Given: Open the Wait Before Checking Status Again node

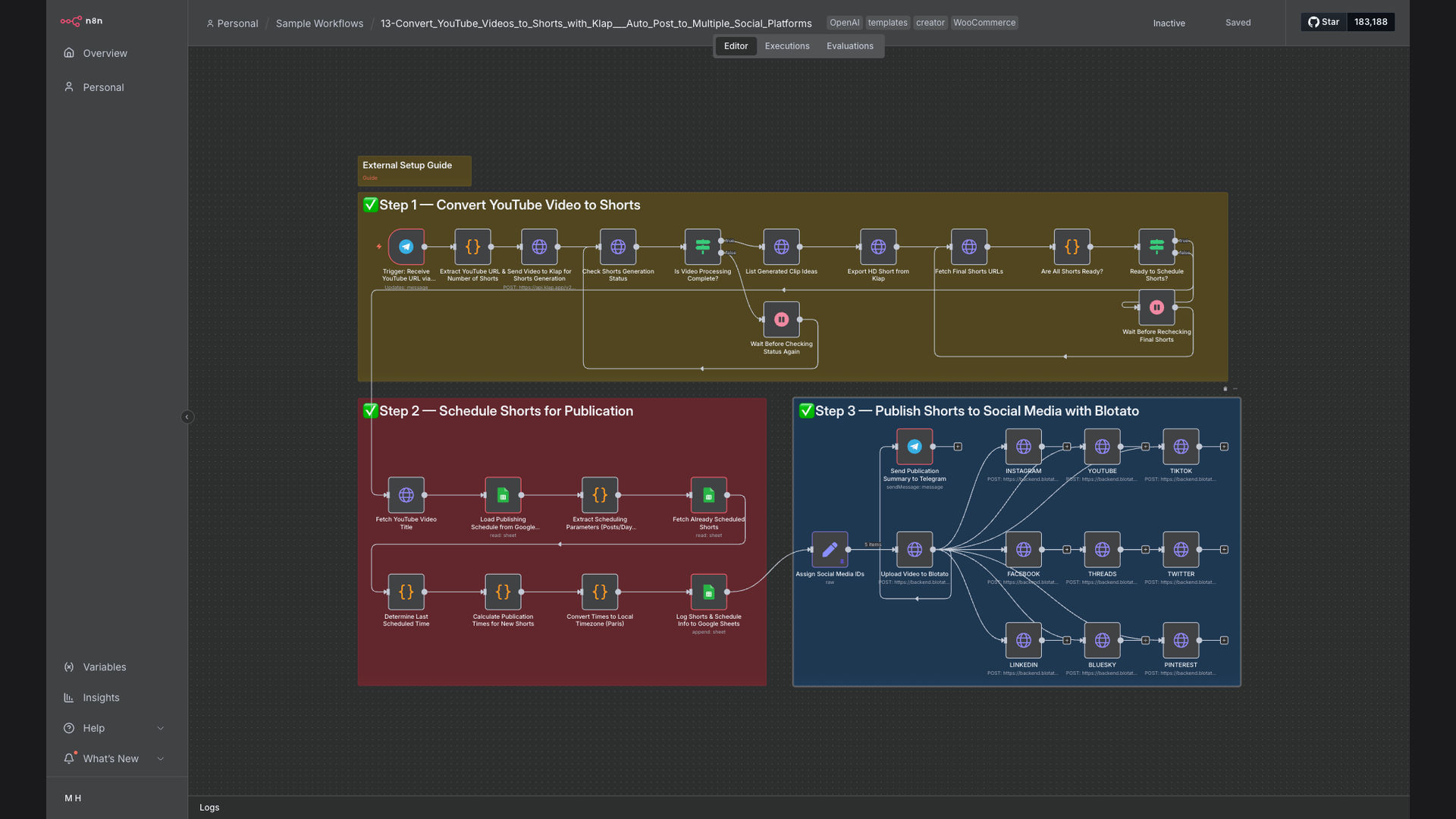Looking at the screenshot, I should pos(781,319).
